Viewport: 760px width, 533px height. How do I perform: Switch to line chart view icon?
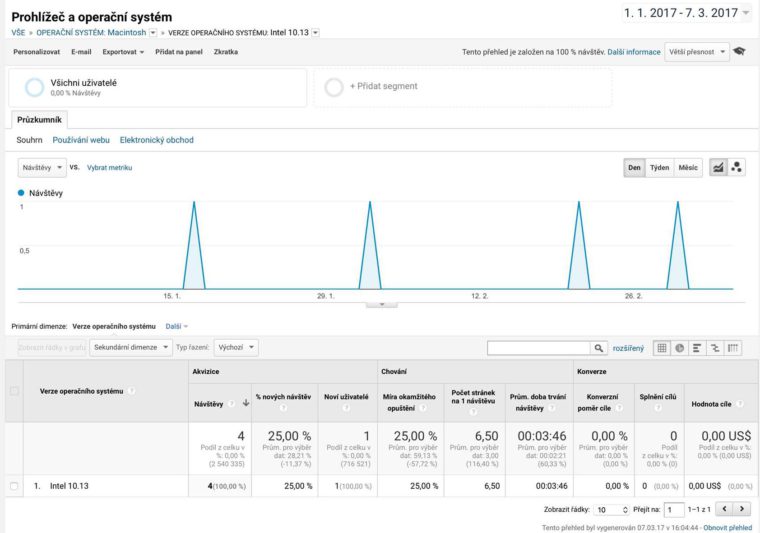pos(718,167)
